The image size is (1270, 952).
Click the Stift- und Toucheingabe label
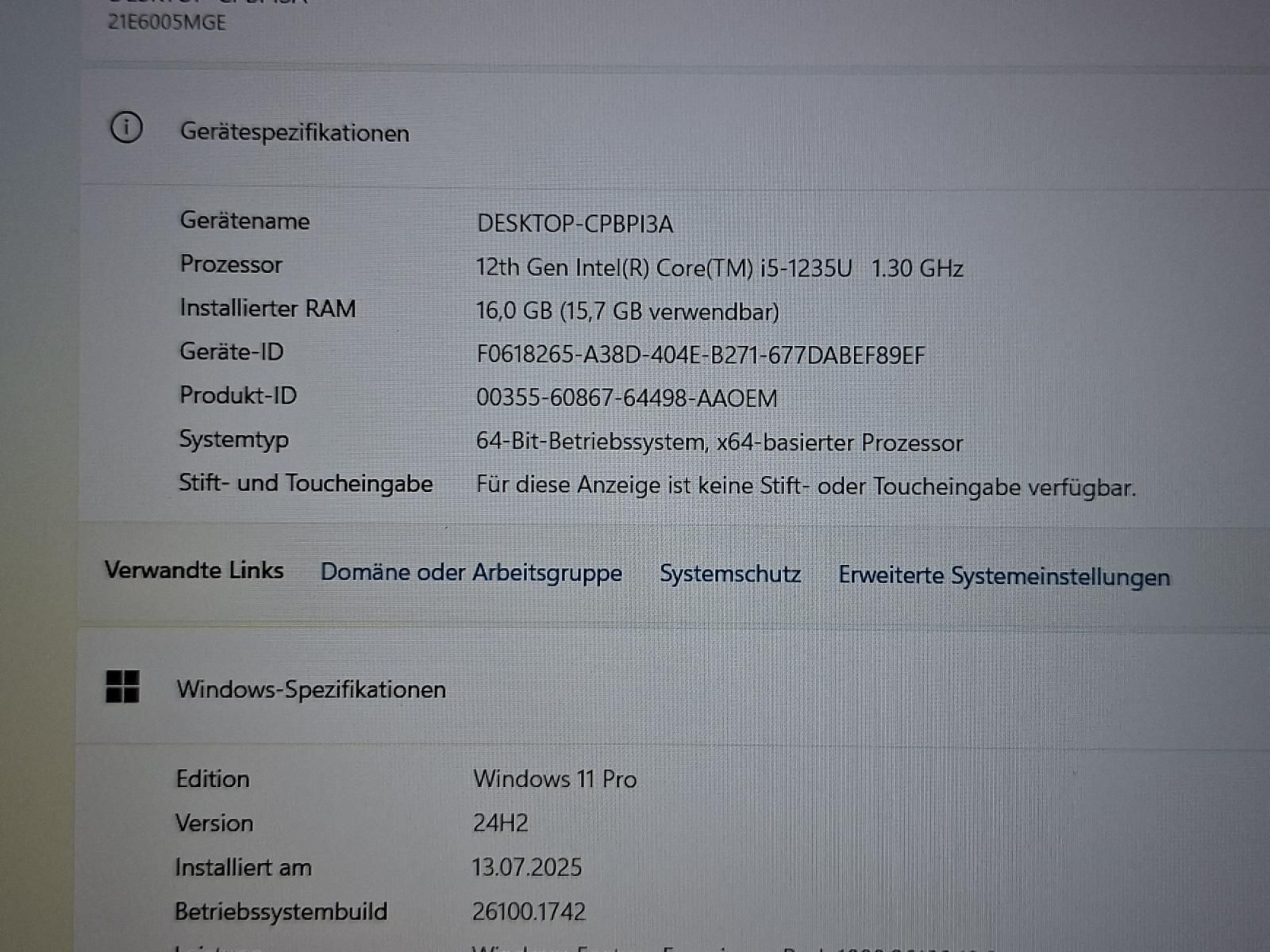click(305, 483)
